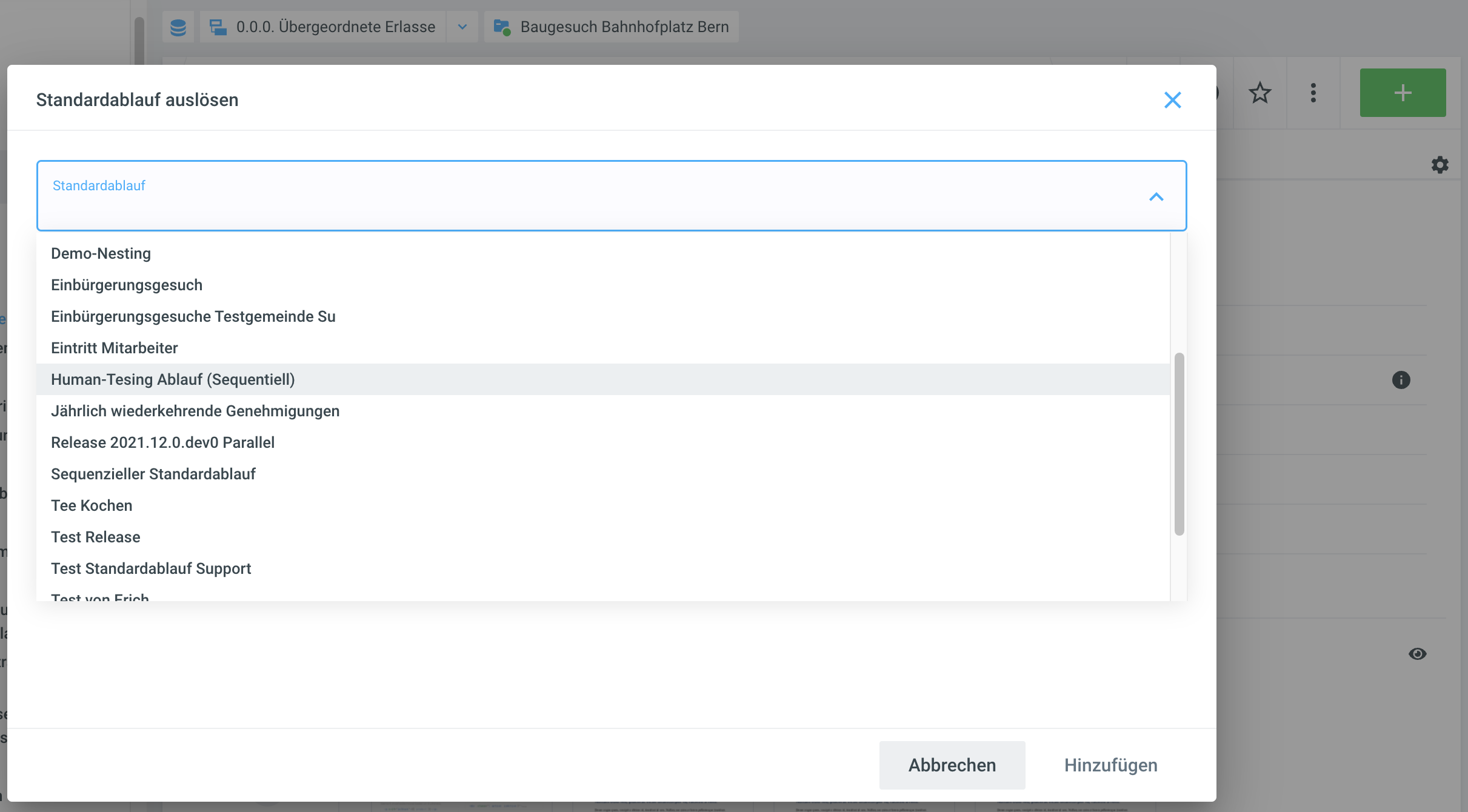
Task: Click the info circle icon
Action: point(1401,380)
